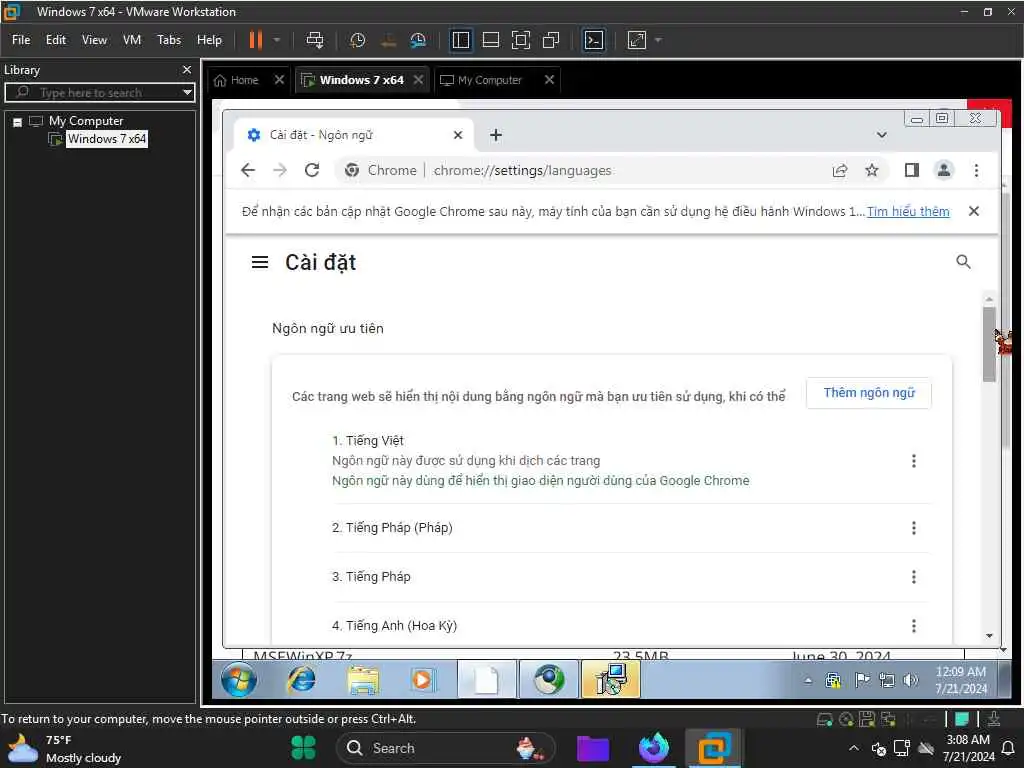Open more options for Tiếng Pháp (Pháp)
This screenshot has width=1024, height=768.
click(x=914, y=528)
